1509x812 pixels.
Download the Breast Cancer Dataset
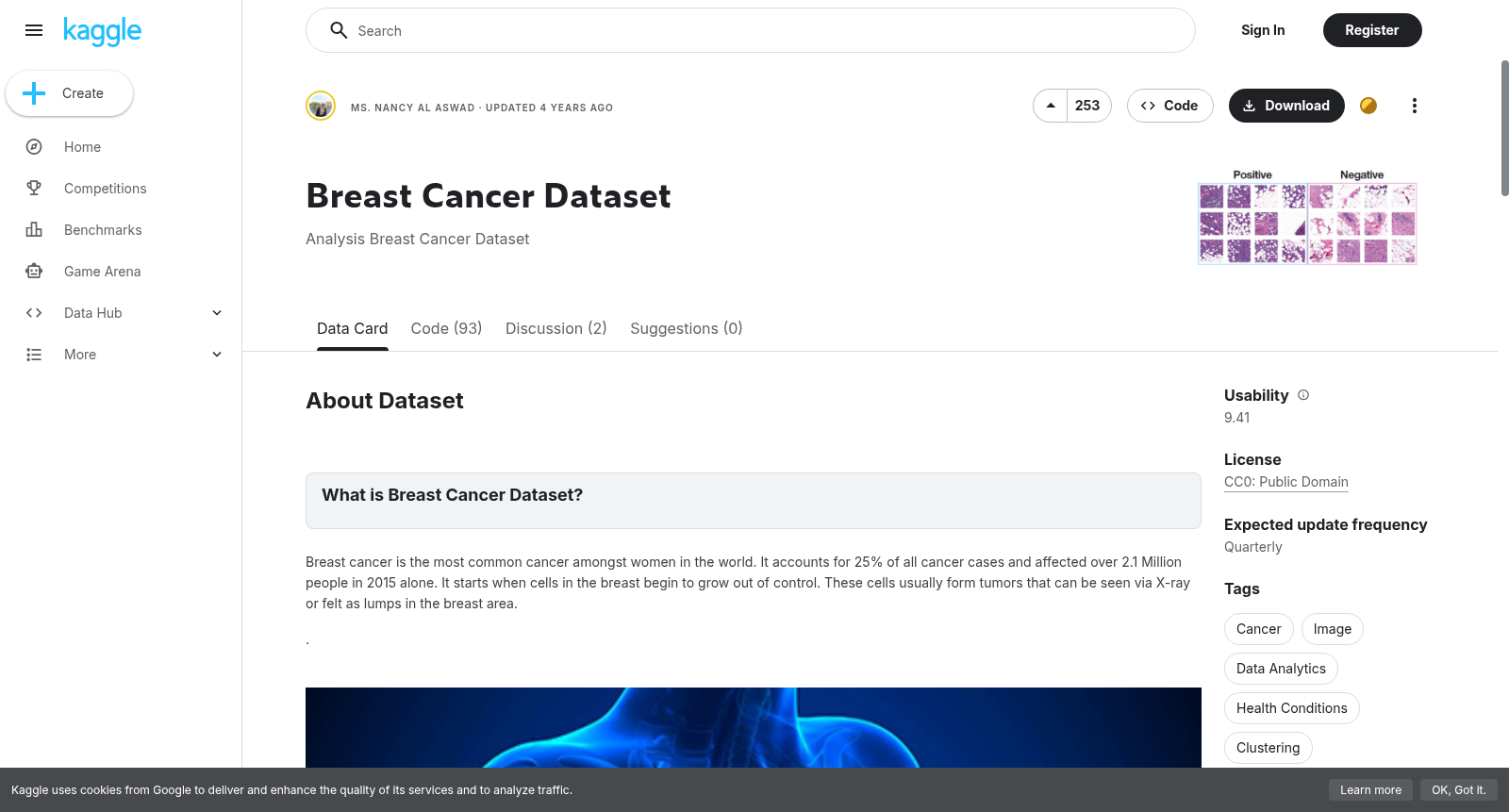tap(1286, 106)
